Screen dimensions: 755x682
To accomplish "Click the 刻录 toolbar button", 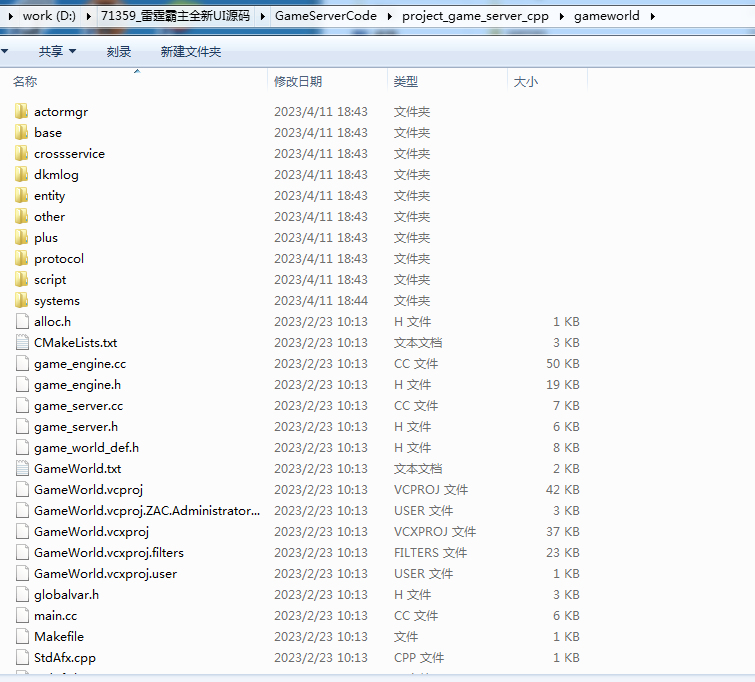I will (119, 51).
